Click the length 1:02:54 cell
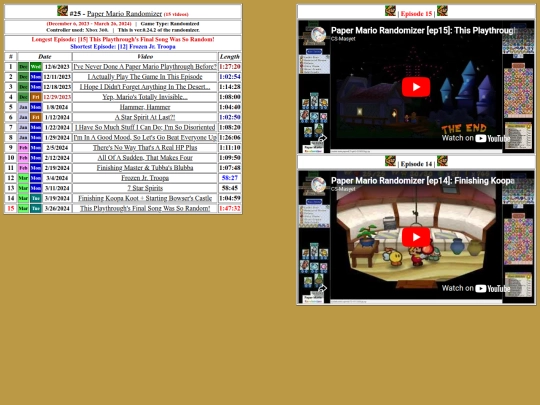Screen dimensions: 540x405 pyautogui.click(x=230, y=76)
